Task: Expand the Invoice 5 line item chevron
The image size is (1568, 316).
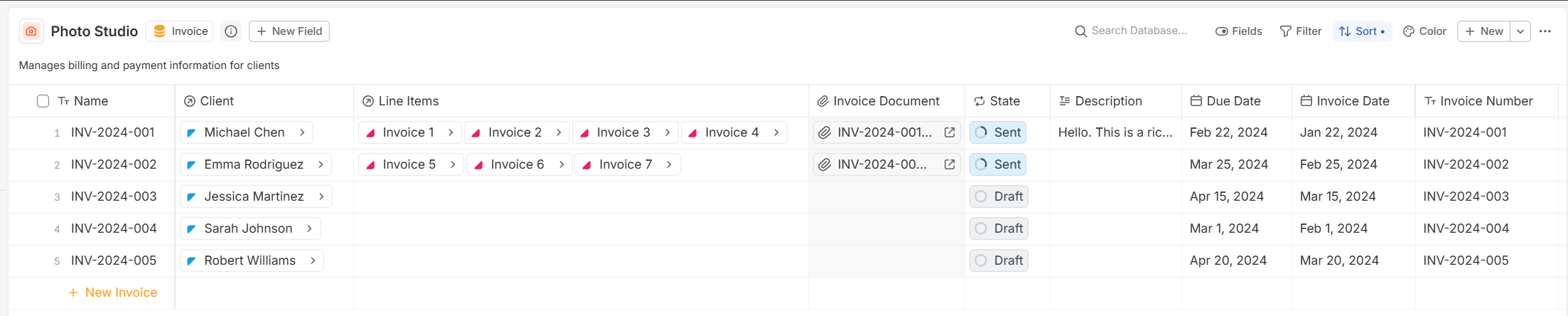Action: click(453, 164)
